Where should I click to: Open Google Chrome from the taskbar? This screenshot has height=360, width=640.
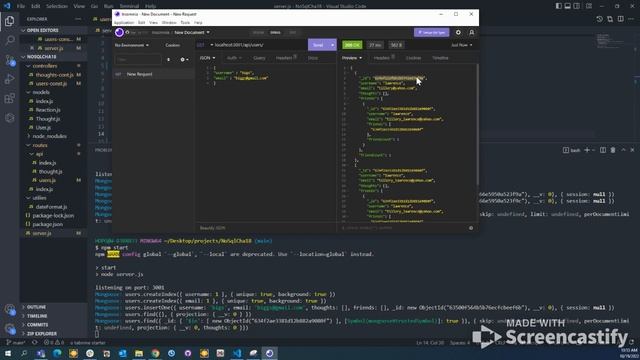pos(155,353)
